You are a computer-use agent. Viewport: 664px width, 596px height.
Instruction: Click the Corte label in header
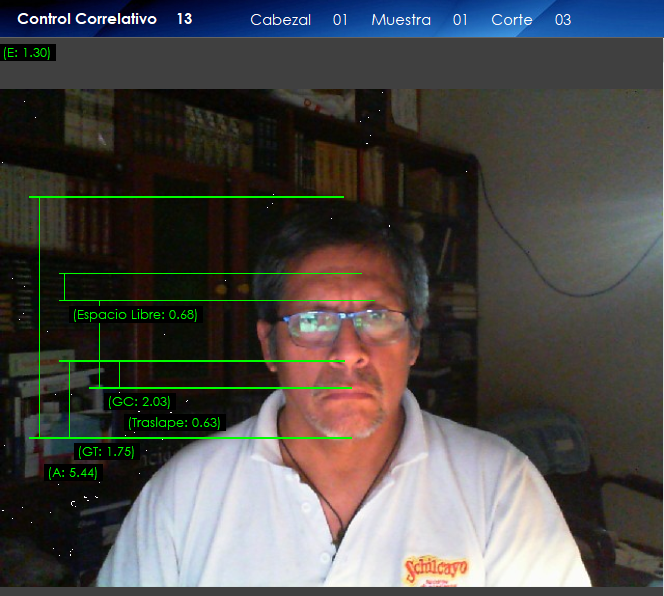coord(511,20)
